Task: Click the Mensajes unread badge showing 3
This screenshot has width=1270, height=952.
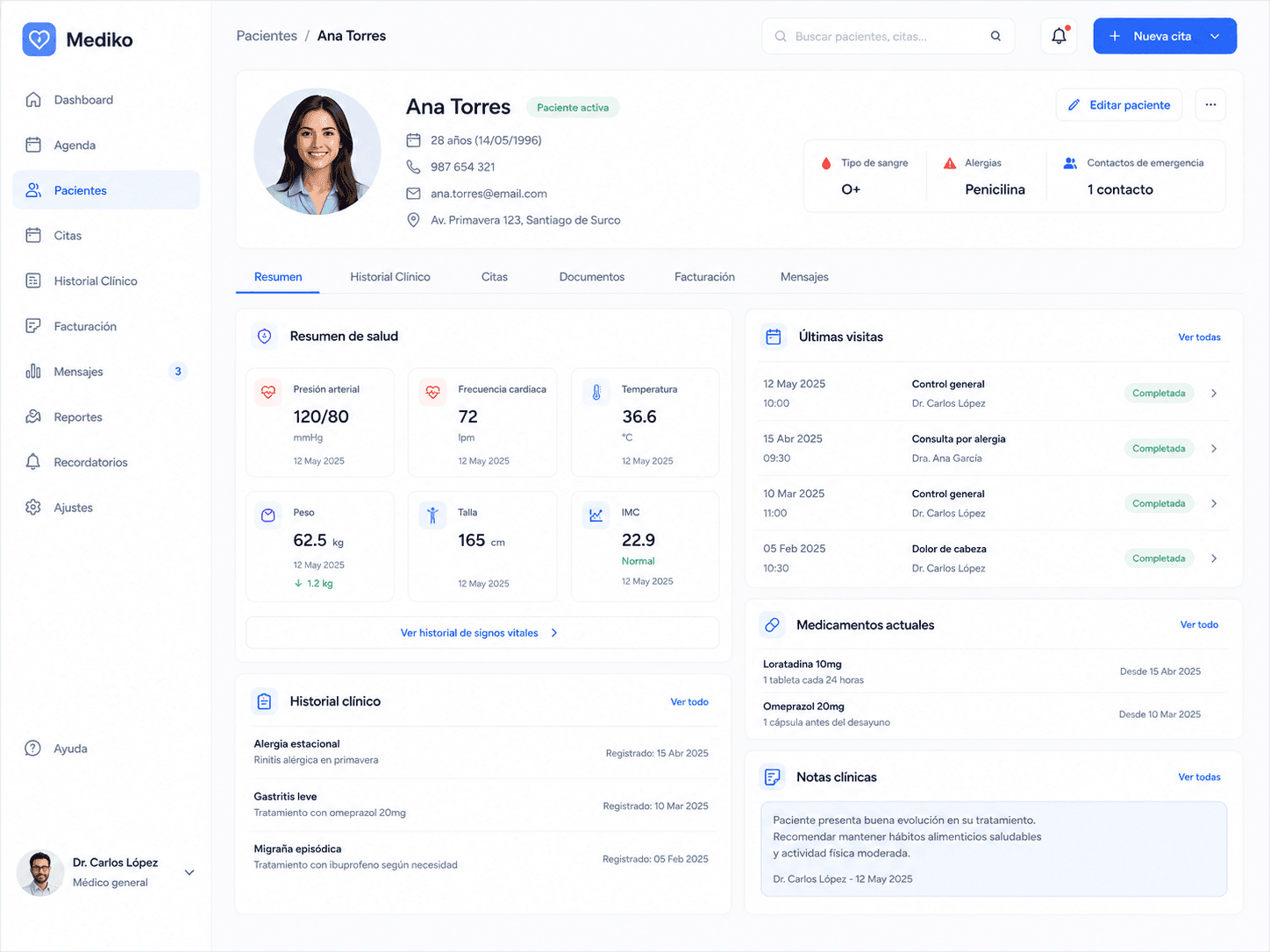Action: pyautogui.click(x=178, y=372)
